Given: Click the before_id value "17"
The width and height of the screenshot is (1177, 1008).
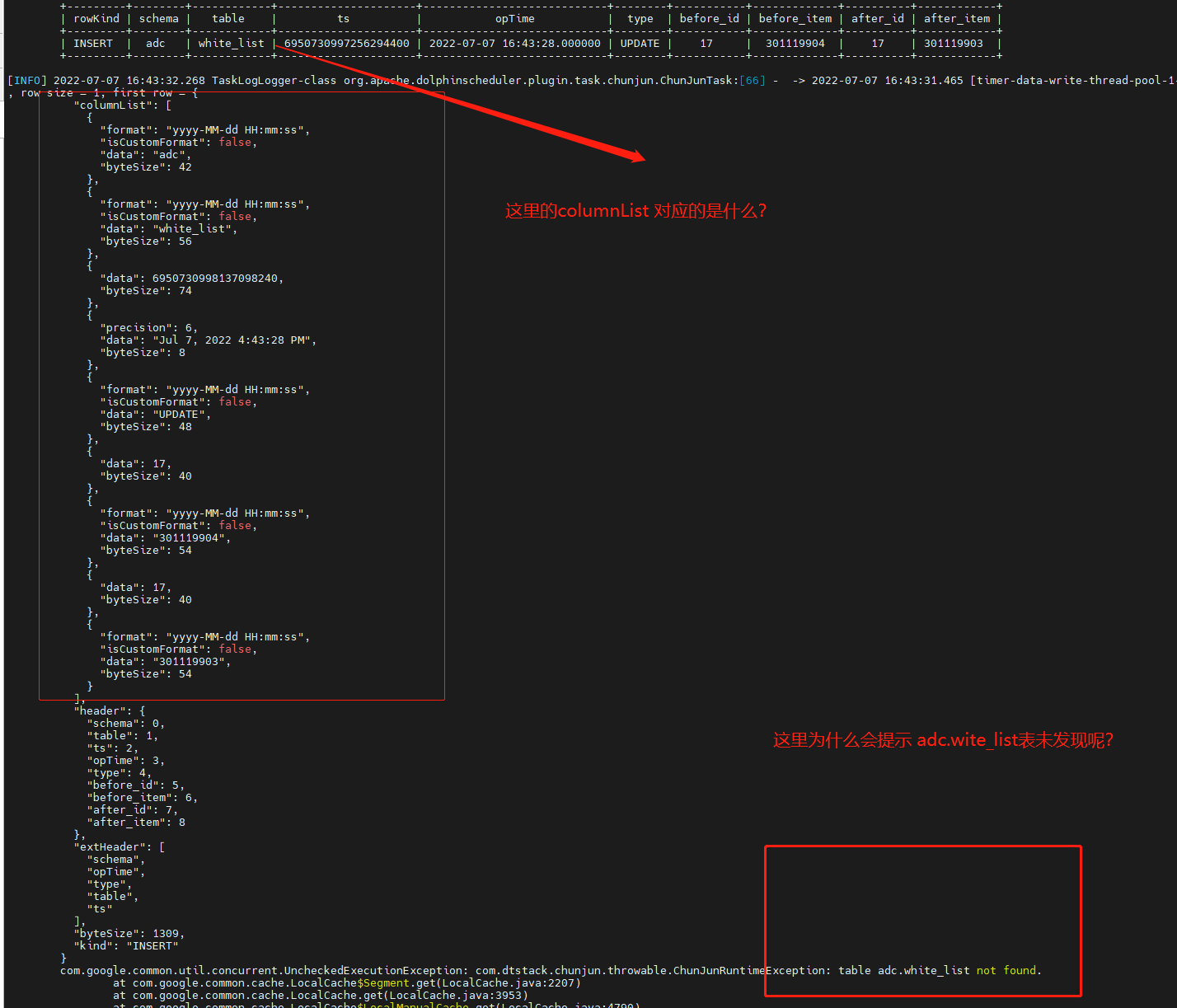Looking at the screenshot, I should [x=706, y=43].
